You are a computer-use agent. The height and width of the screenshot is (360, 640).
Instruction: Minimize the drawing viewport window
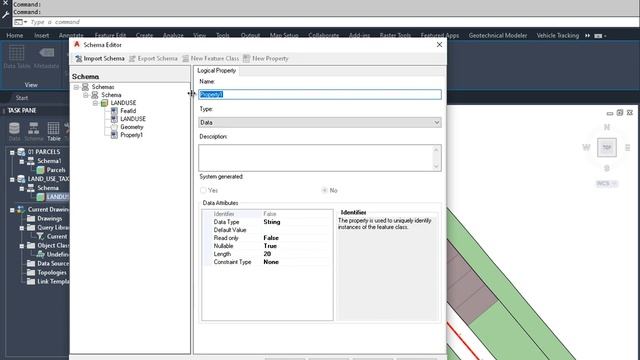[610, 113]
